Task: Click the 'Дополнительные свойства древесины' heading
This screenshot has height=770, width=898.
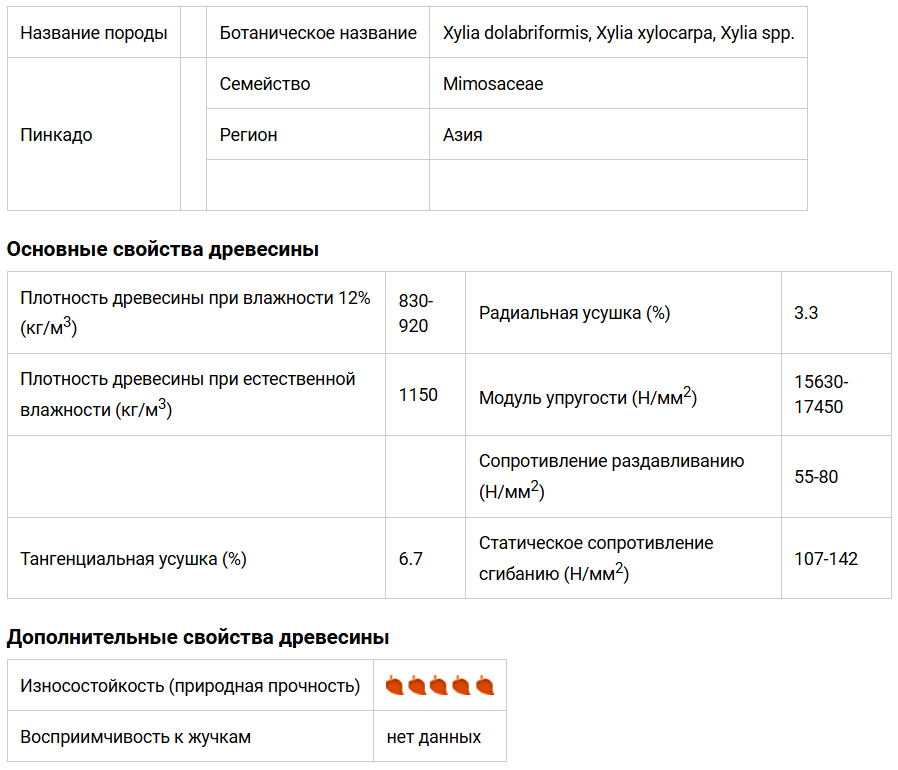Action: (x=198, y=637)
